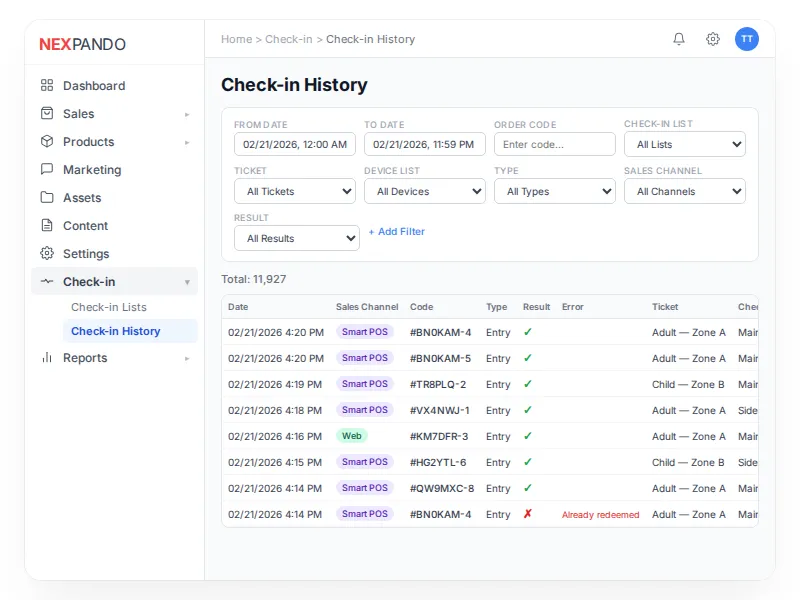This screenshot has width=800, height=600.
Task: Expand the Reports submenu arrow
Action: click(187, 359)
